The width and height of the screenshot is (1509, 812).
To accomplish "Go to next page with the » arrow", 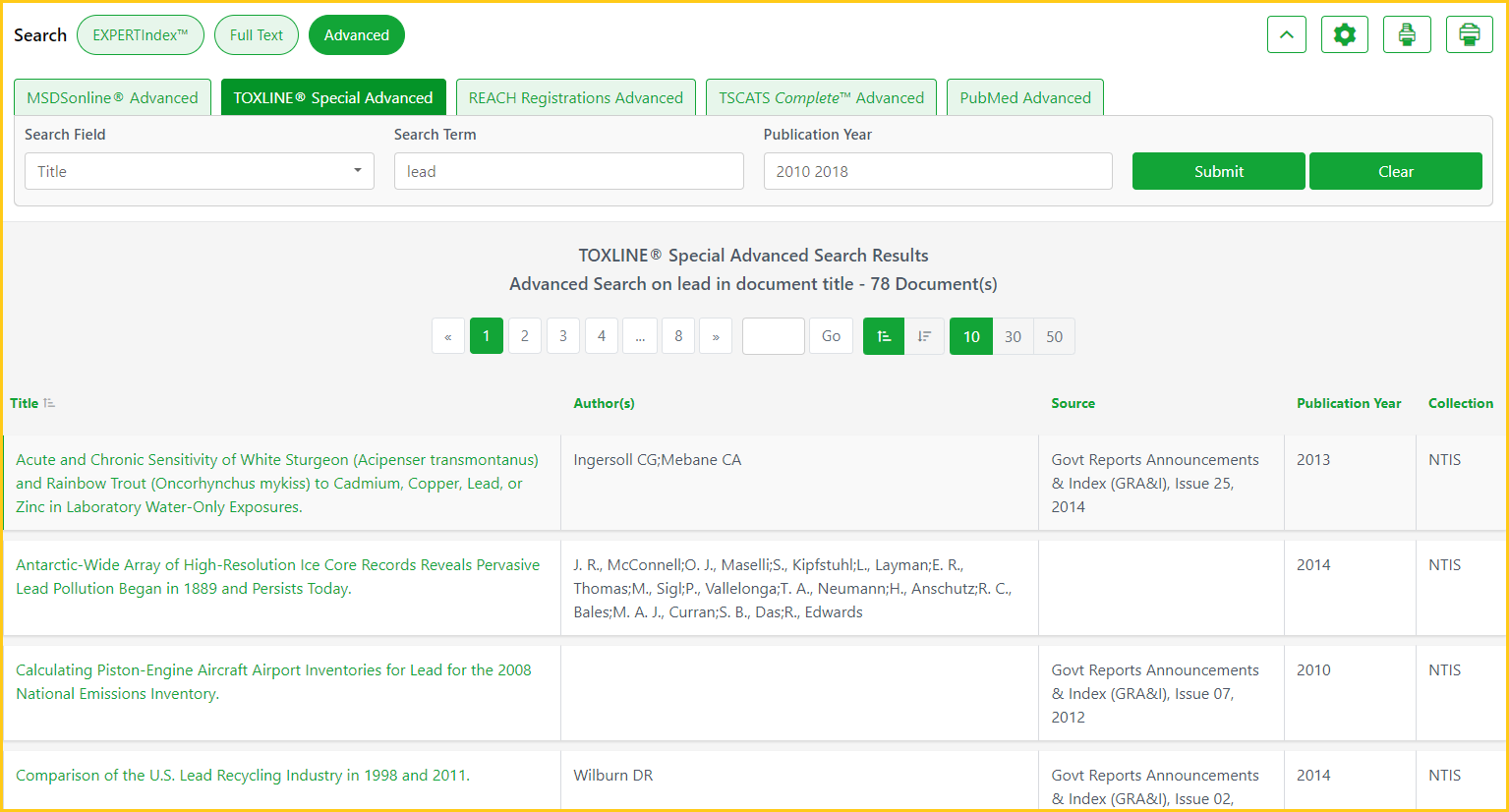I will tap(716, 336).
